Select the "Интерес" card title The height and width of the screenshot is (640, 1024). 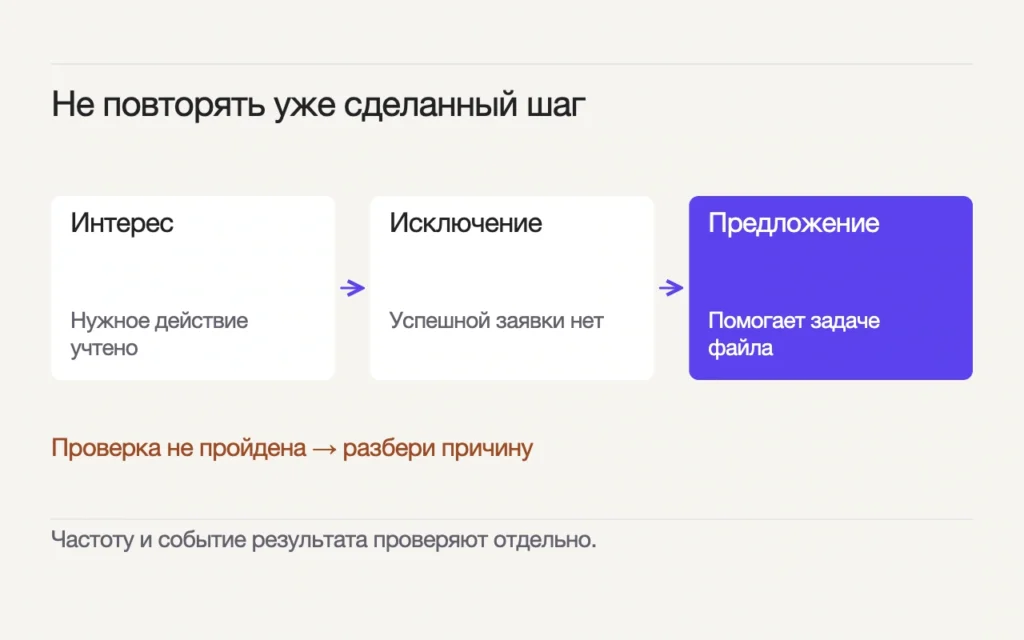click(122, 223)
